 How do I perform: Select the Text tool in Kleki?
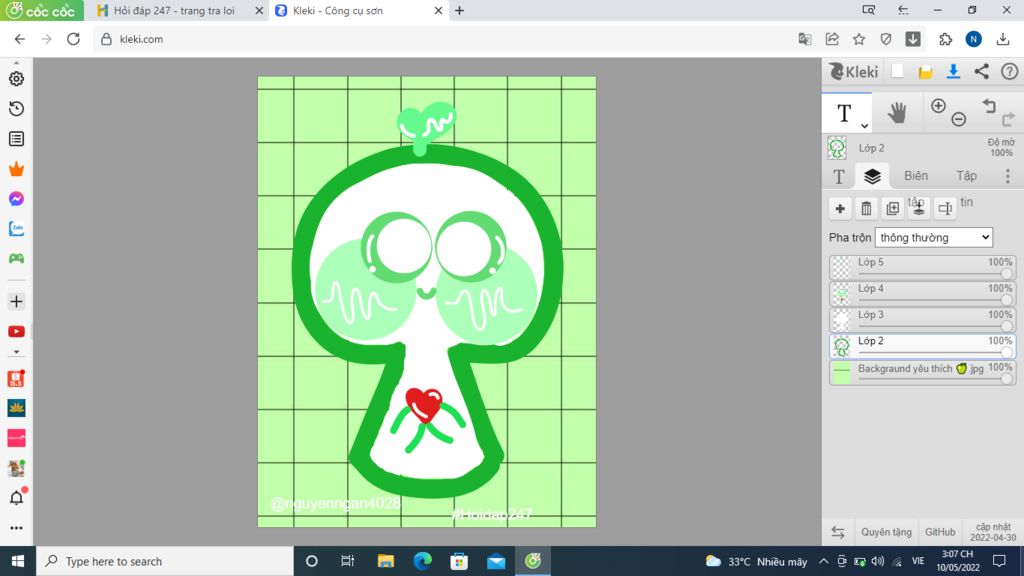pyautogui.click(x=844, y=113)
